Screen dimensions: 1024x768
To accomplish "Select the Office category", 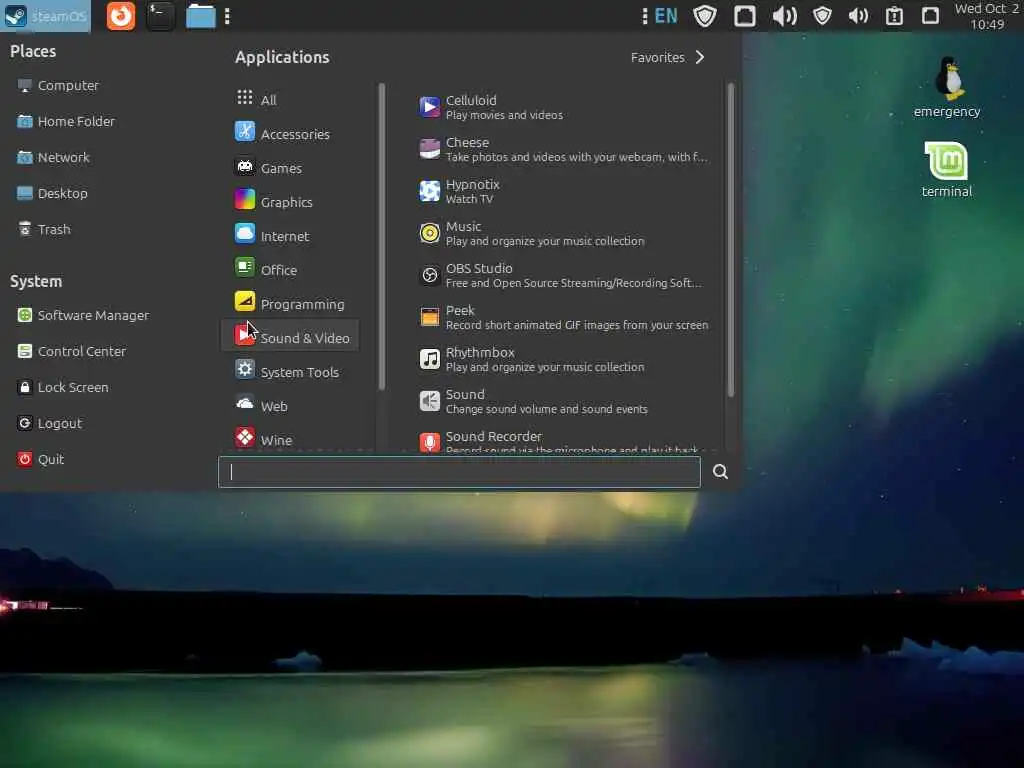I will (289, 270).
